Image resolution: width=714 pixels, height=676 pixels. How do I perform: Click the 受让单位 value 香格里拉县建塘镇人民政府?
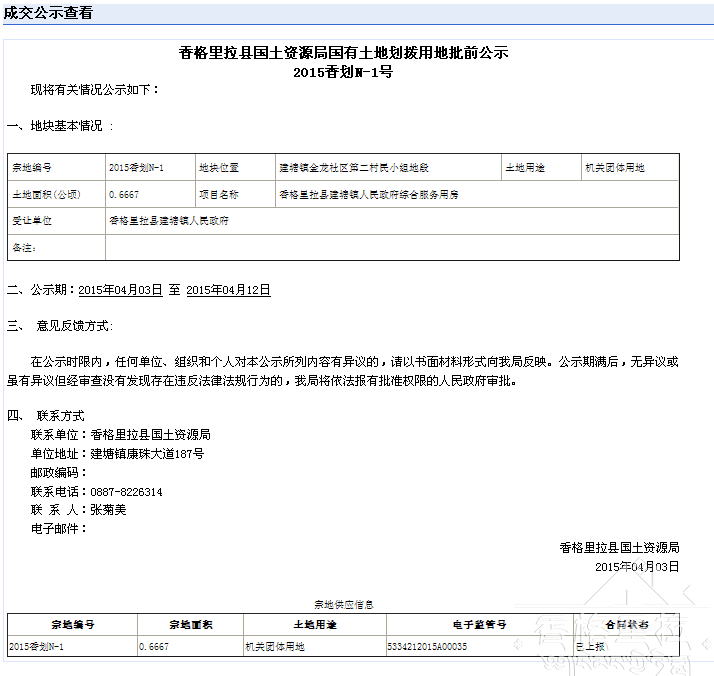(169, 221)
